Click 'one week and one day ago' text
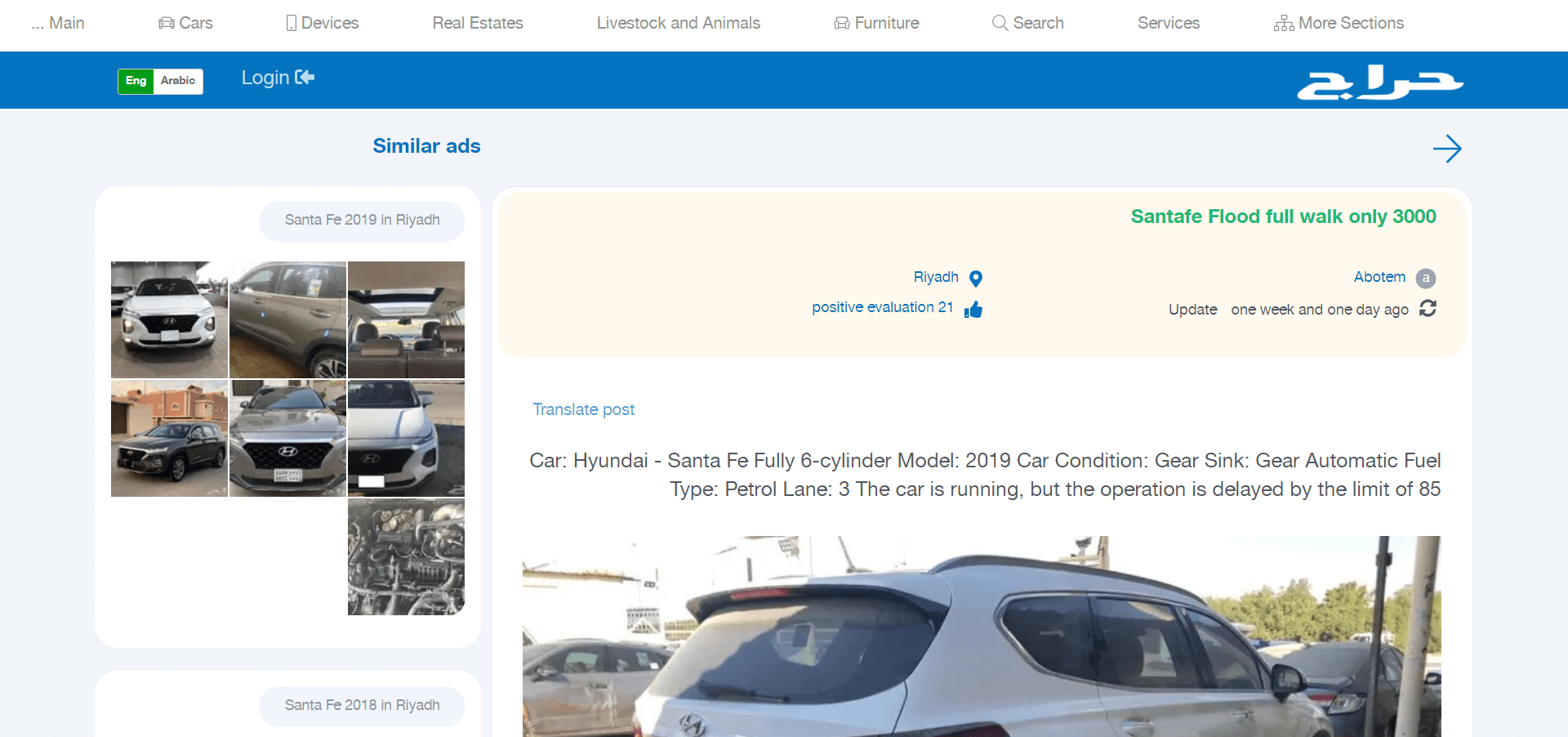This screenshot has height=737, width=1568. [1320, 310]
